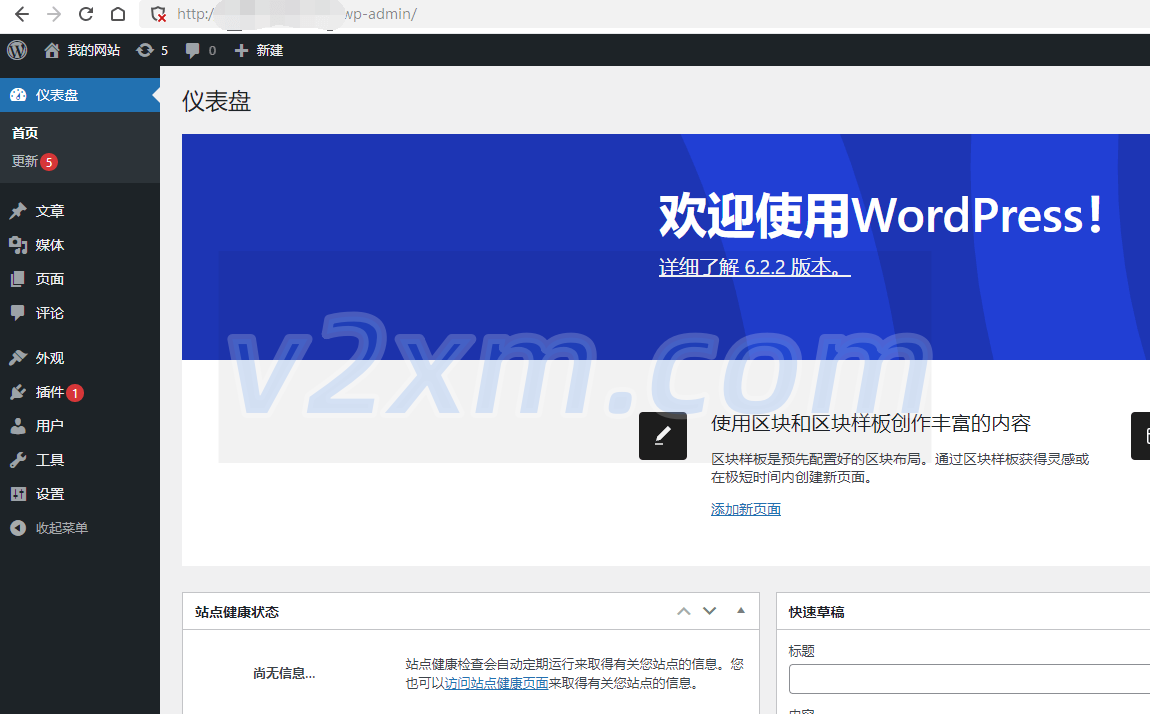Click the red badge 1 beside 插件
The image size is (1150, 714).
click(75, 393)
